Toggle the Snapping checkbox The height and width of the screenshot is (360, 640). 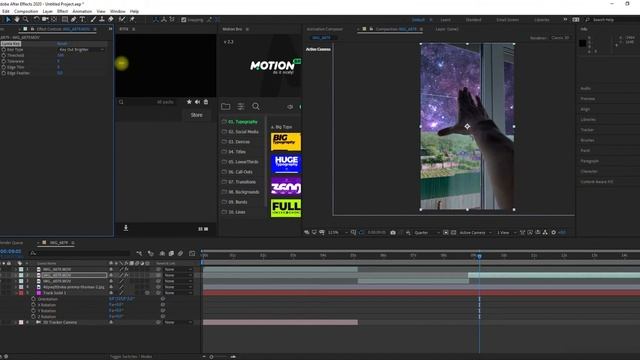184,20
